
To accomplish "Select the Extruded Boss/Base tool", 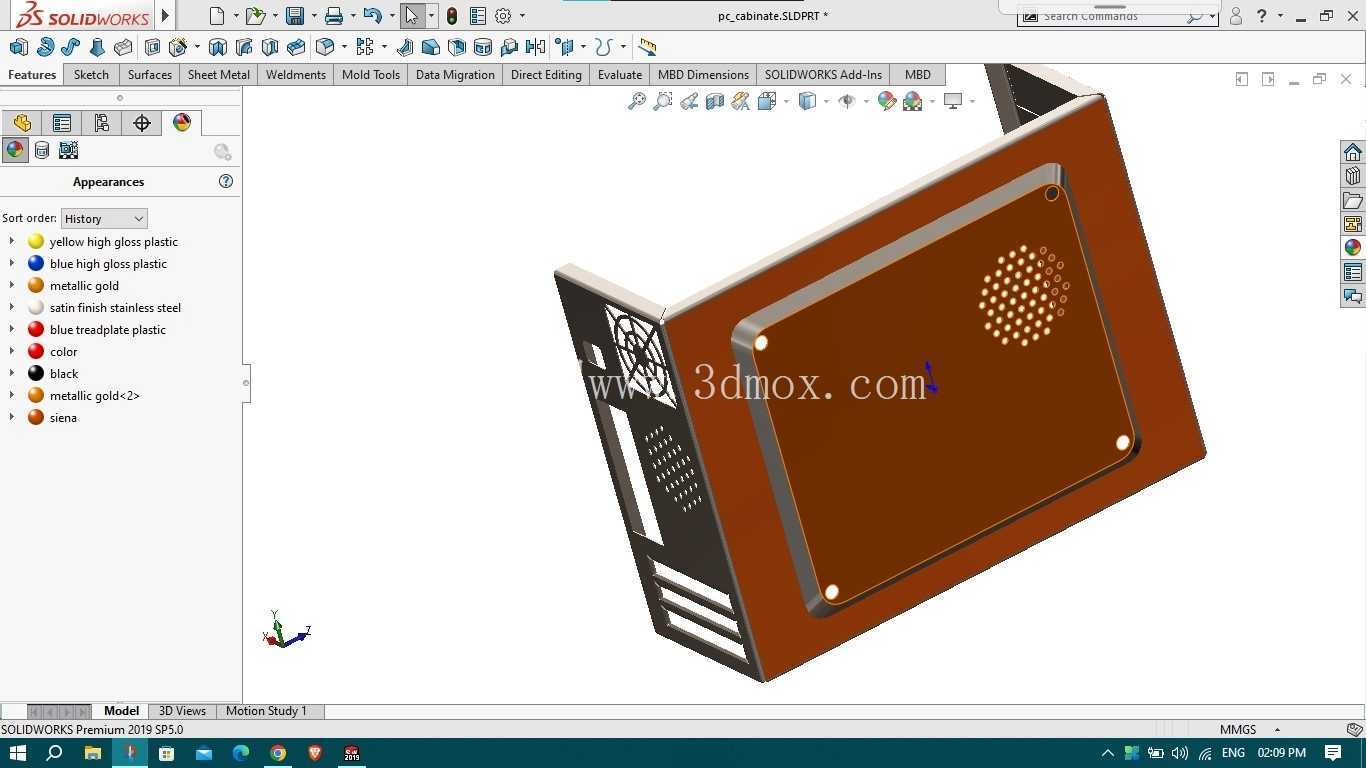I will [19, 47].
